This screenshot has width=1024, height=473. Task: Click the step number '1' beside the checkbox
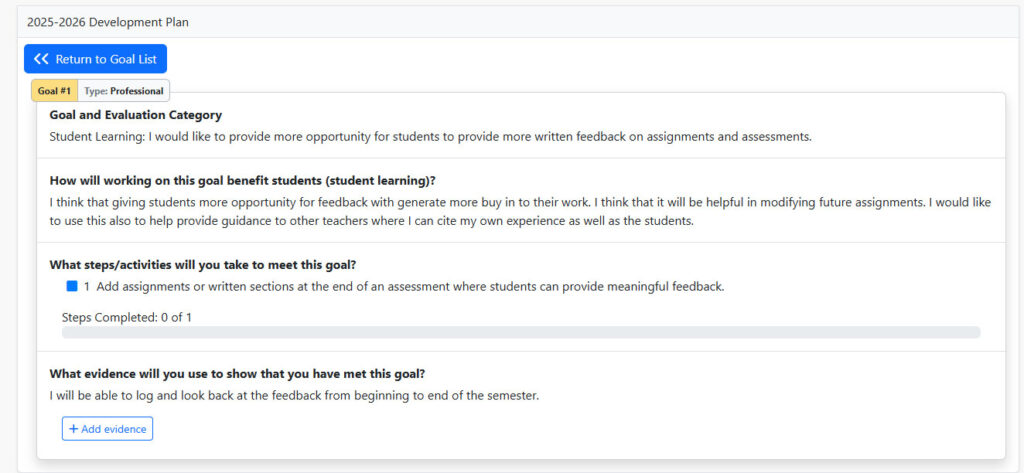coord(87,287)
